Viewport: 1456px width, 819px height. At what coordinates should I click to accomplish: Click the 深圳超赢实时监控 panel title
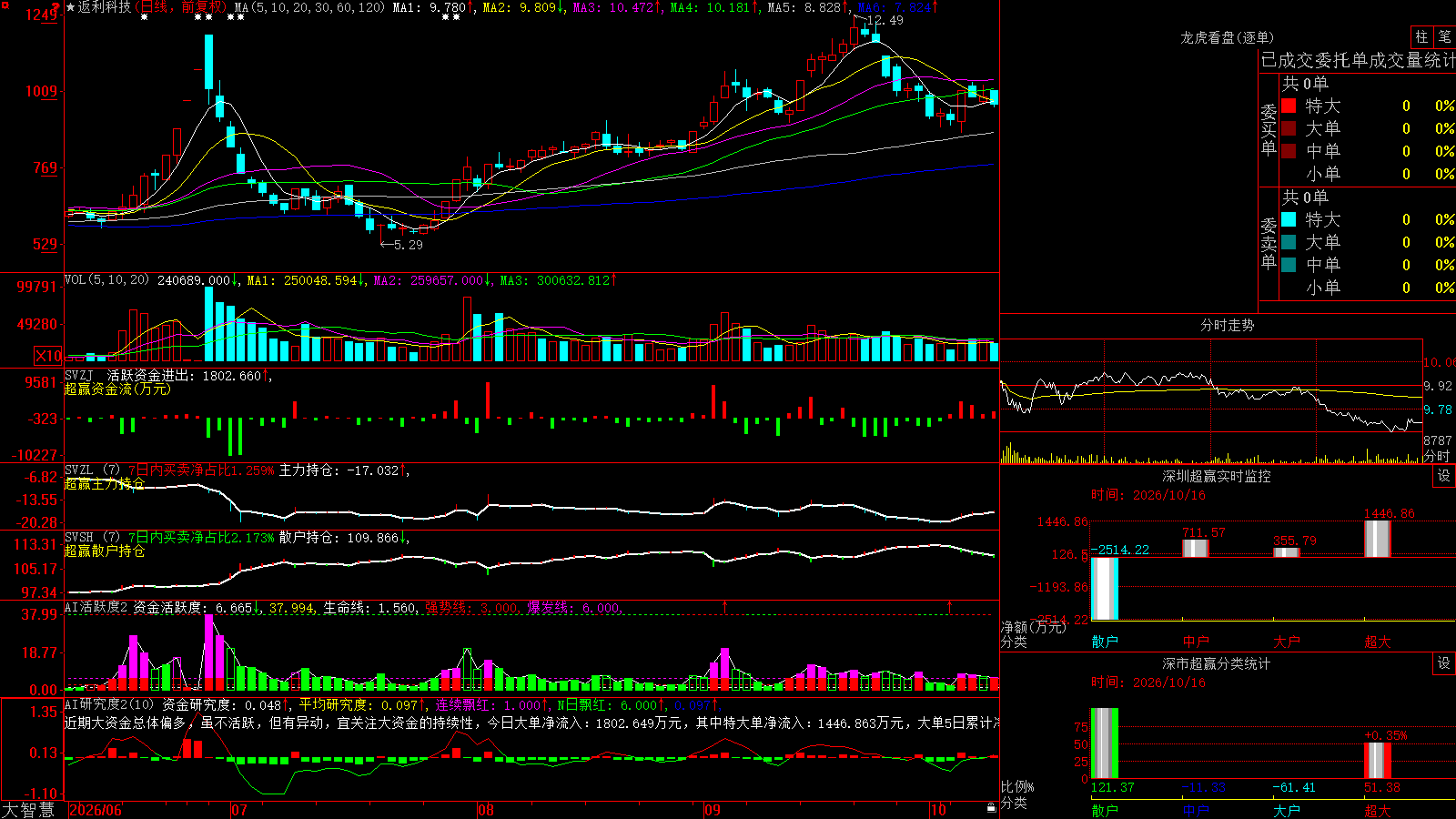tap(1216, 476)
